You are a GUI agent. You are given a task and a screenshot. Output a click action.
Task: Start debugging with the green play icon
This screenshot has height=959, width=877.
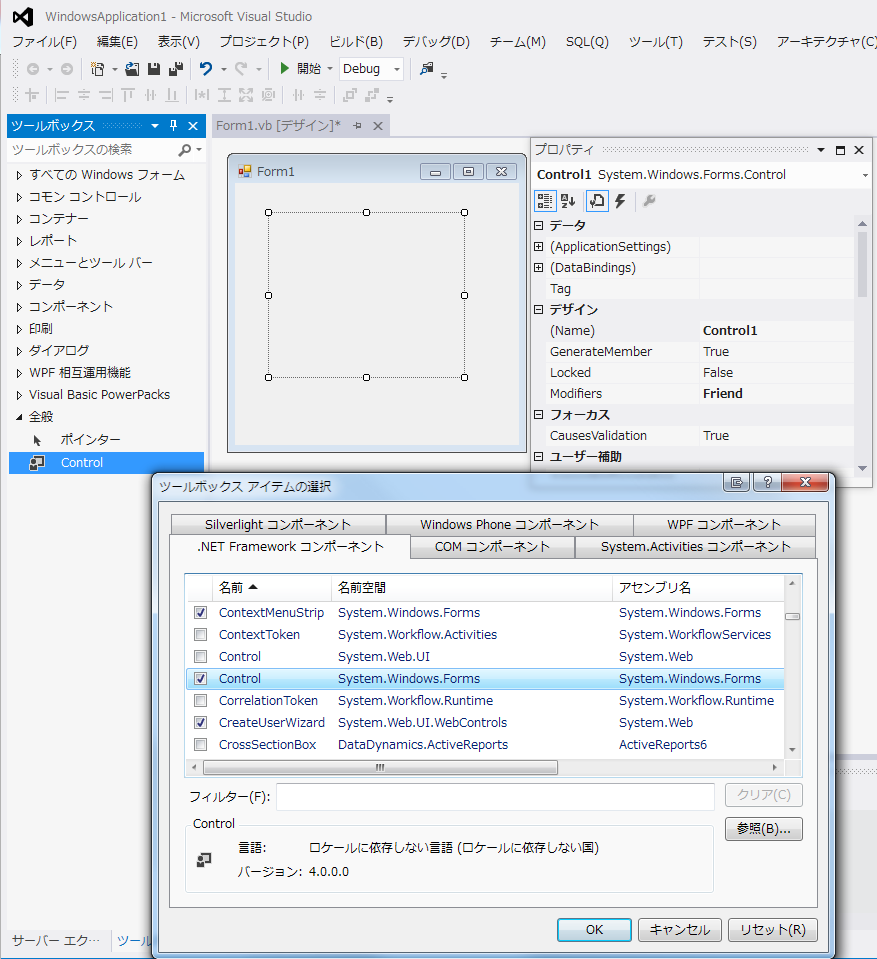point(284,68)
